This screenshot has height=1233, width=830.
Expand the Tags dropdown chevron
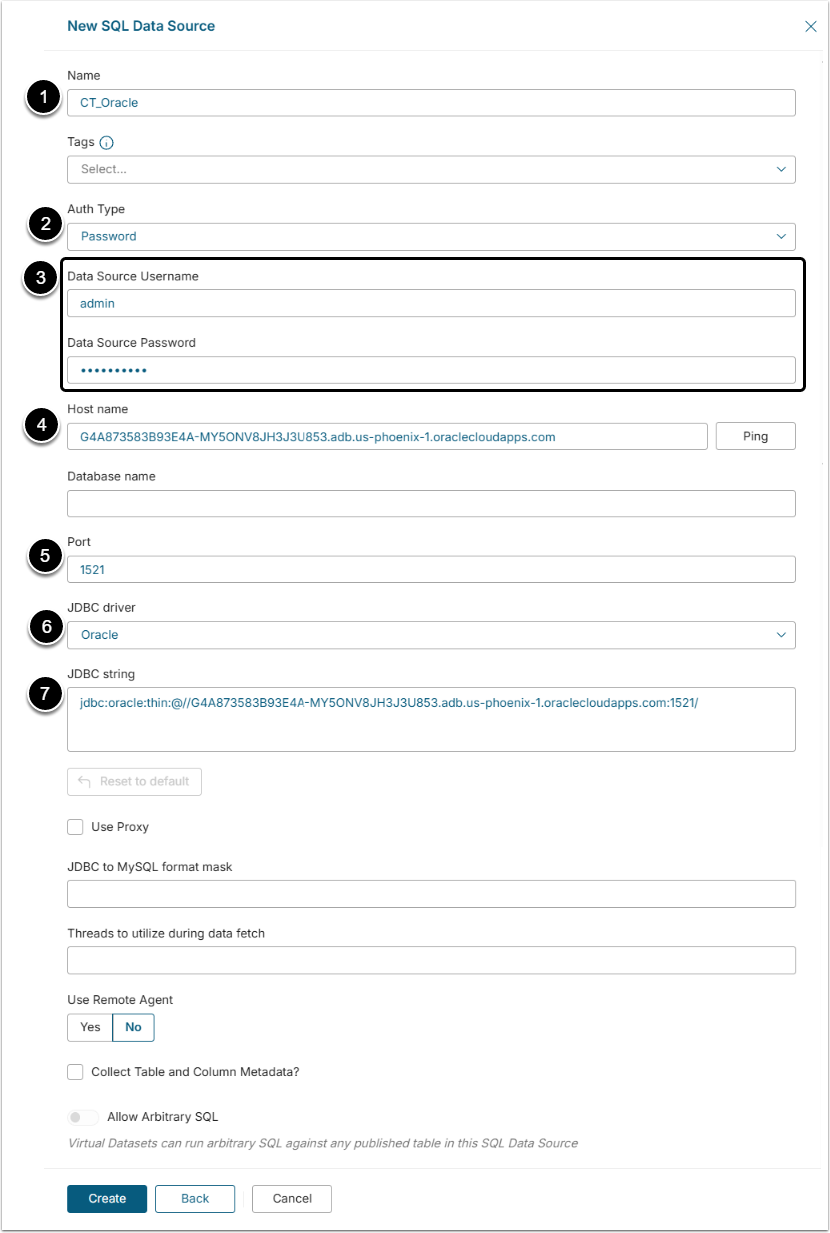(x=782, y=170)
